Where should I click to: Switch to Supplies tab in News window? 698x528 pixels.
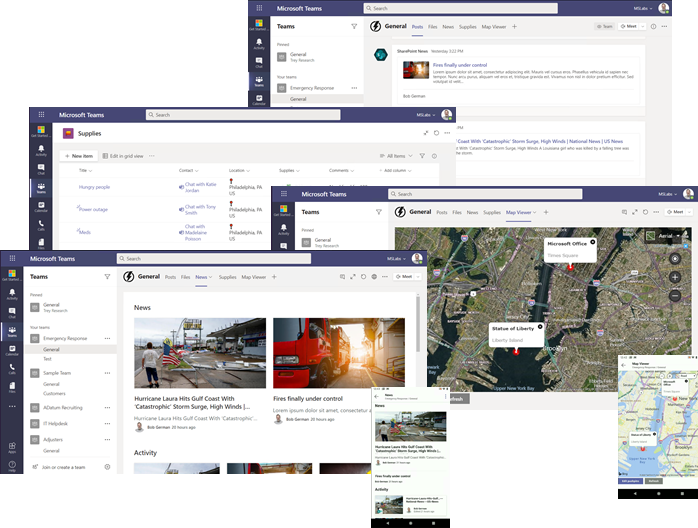click(227, 277)
